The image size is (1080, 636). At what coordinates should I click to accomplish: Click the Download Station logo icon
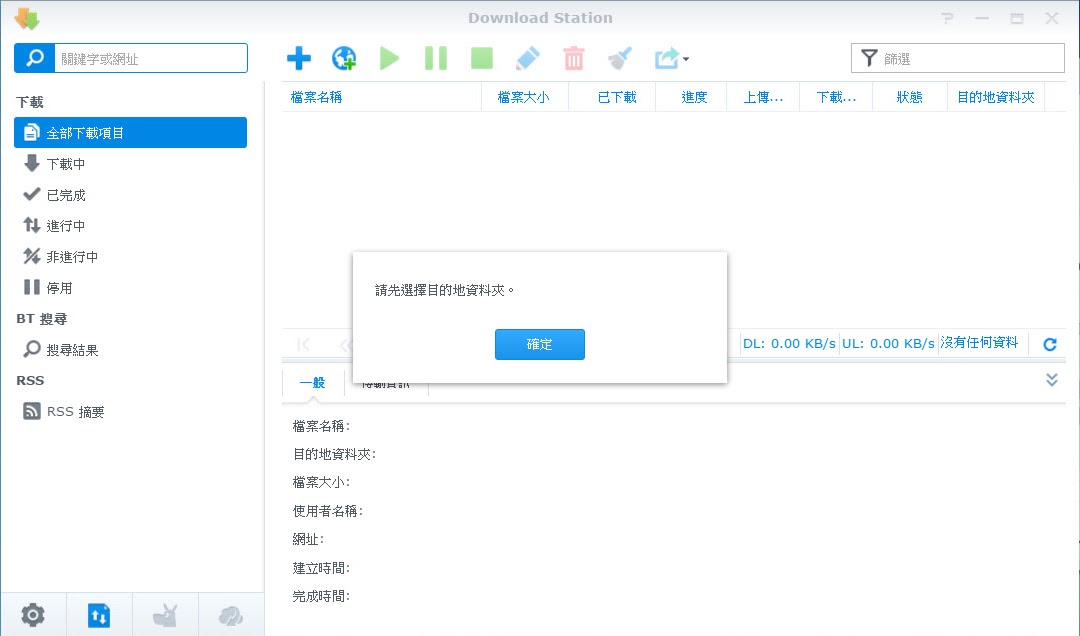click(27, 18)
